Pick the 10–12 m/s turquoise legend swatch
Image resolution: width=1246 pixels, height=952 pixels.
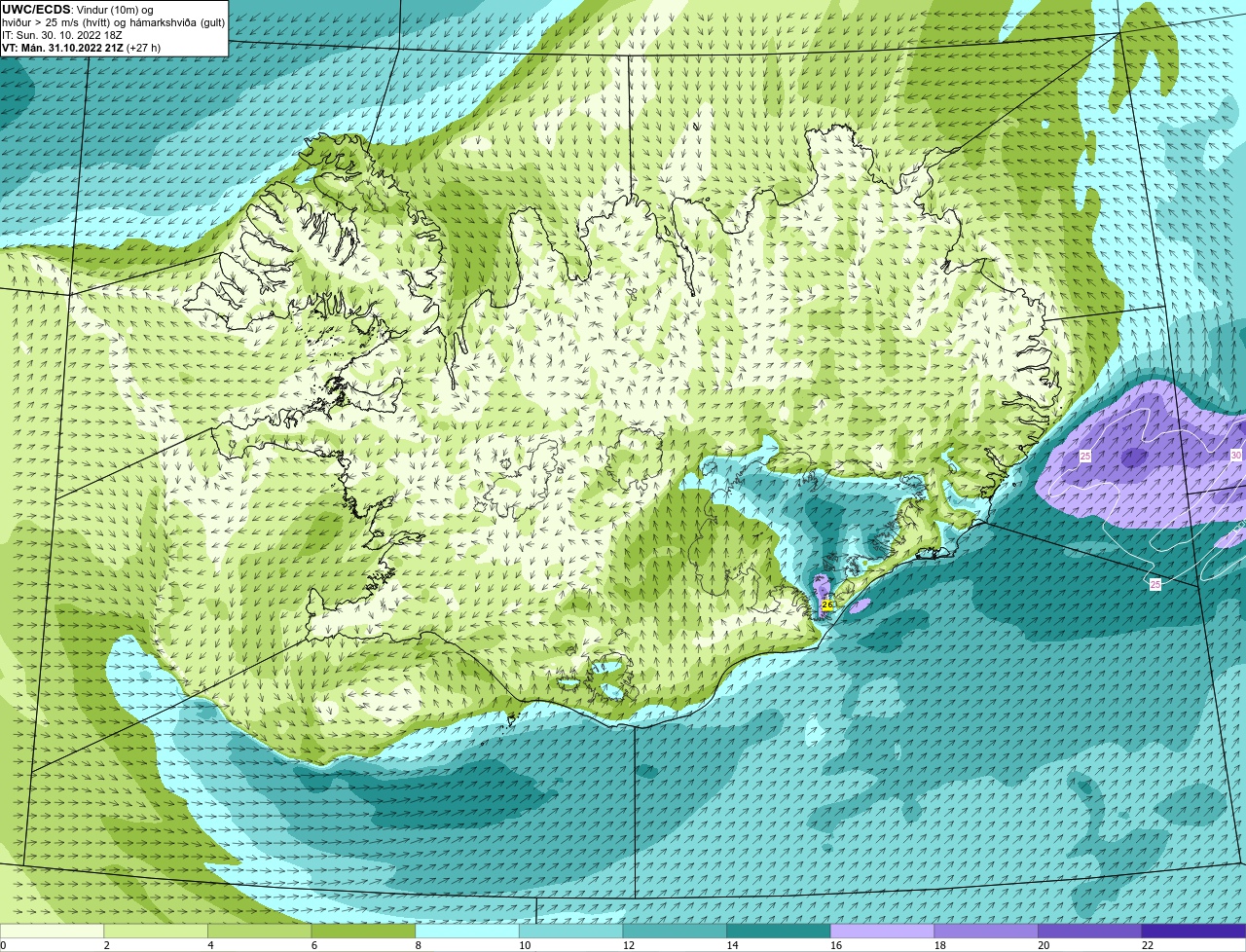pyautogui.click(x=570, y=931)
